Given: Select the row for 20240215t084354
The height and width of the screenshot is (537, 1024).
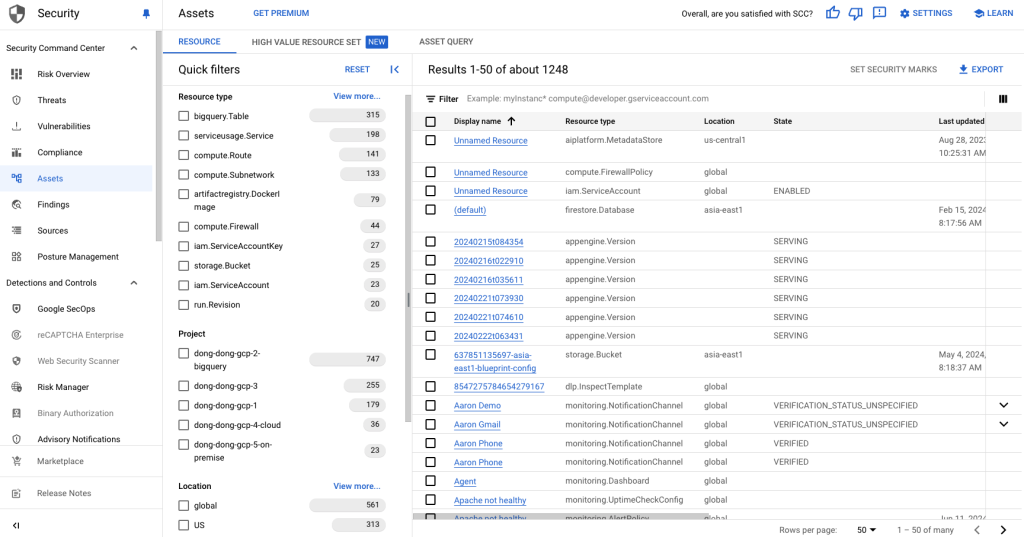Looking at the screenshot, I should click(430, 242).
